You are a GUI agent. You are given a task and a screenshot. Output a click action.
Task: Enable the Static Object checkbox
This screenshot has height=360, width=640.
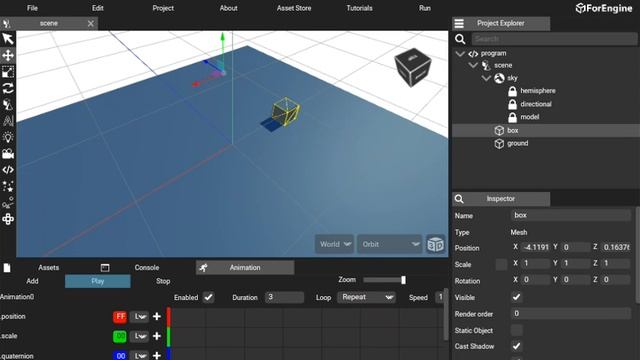pos(516,330)
